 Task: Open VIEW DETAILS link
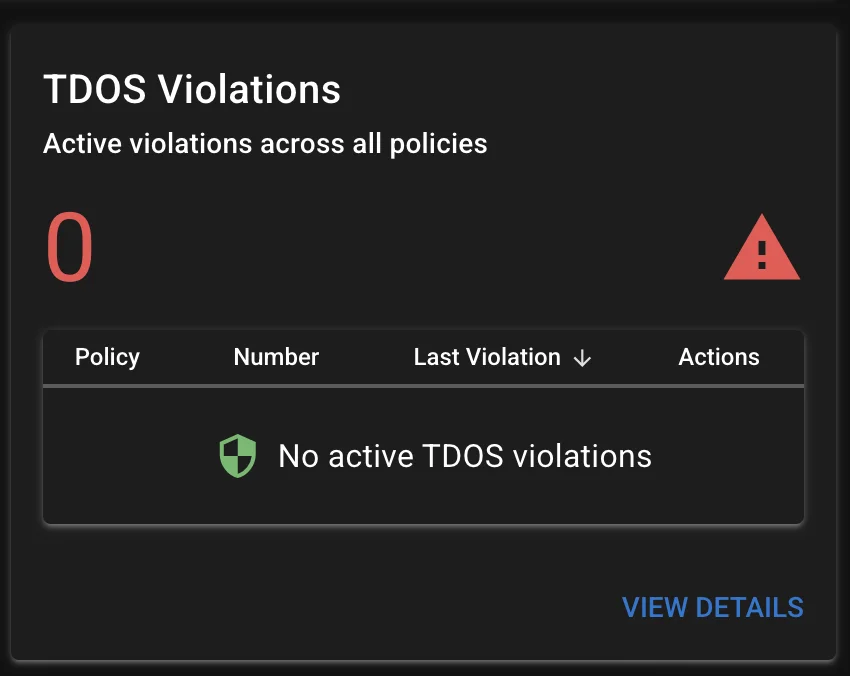point(713,607)
